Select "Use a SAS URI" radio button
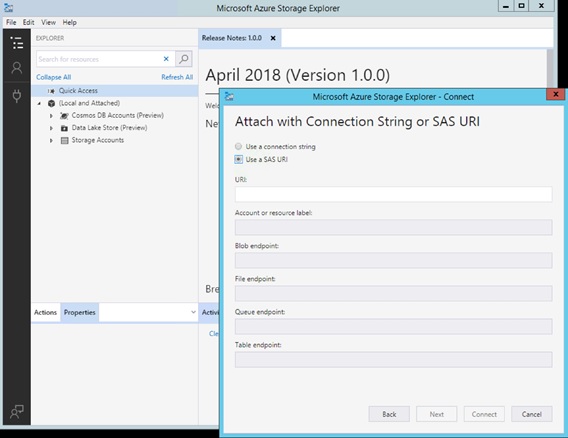Viewport: 568px width, 438px height. (x=238, y=159)
